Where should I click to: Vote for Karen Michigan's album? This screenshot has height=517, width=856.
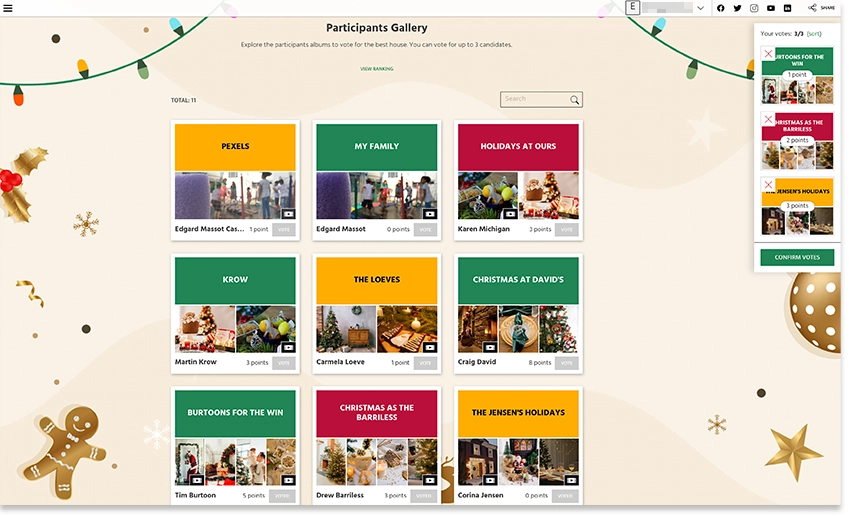[x=567, y=229]
